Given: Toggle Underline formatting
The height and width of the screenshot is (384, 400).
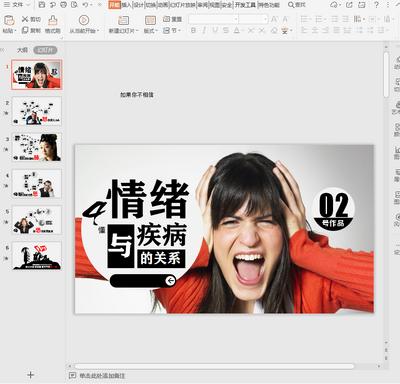Looking at the screenshot, I should [215, 31].
